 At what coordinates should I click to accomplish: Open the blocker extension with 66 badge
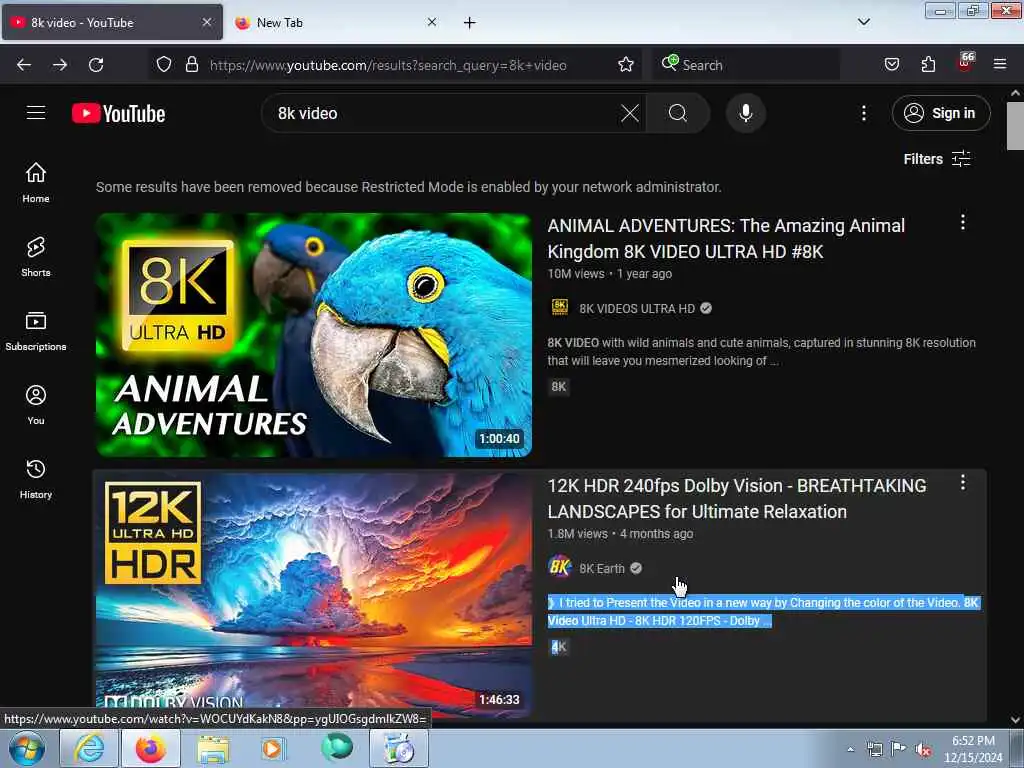965,63
